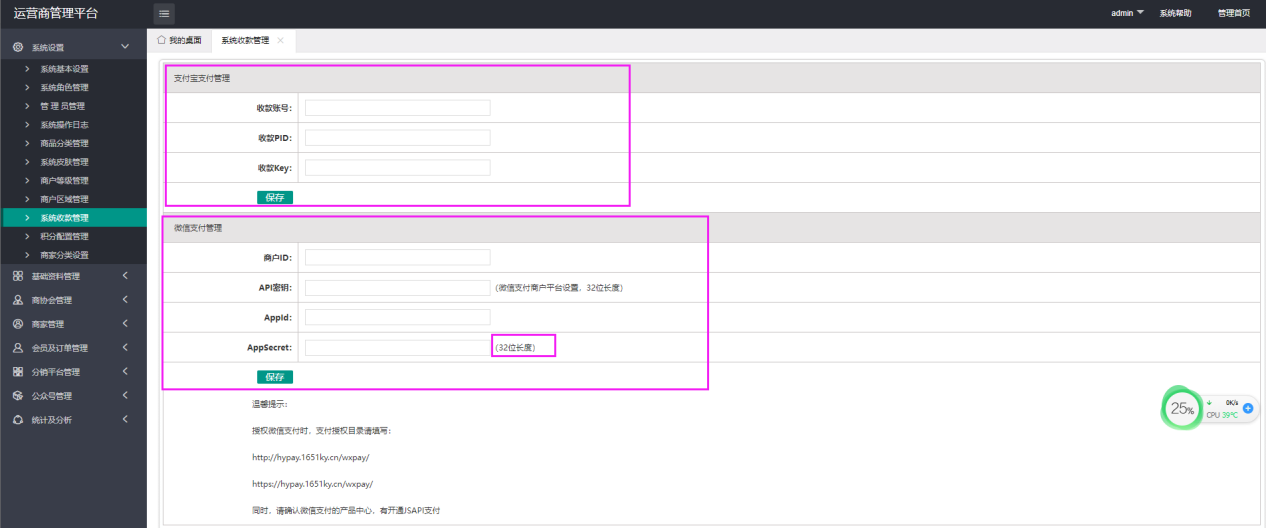Image resolution: width=1266 pixels, height=528 pixels.
Task: Click the hamburger menu toggle icon
Action: click(x=164, y=13)
